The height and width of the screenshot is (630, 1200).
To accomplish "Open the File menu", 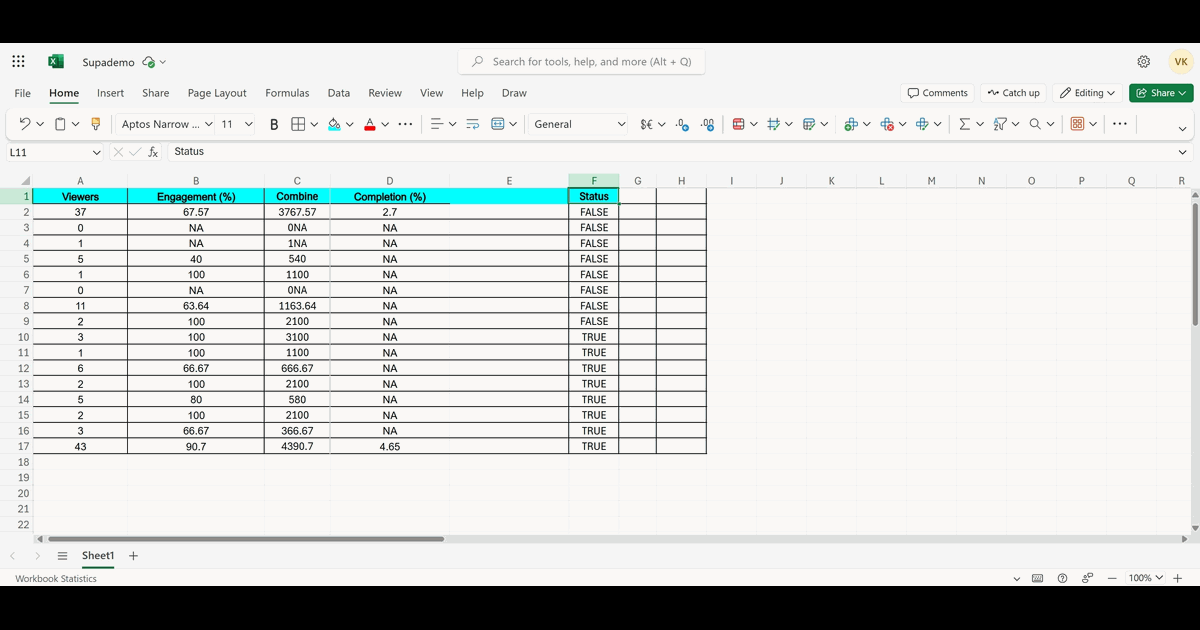I will click(23, 93).
